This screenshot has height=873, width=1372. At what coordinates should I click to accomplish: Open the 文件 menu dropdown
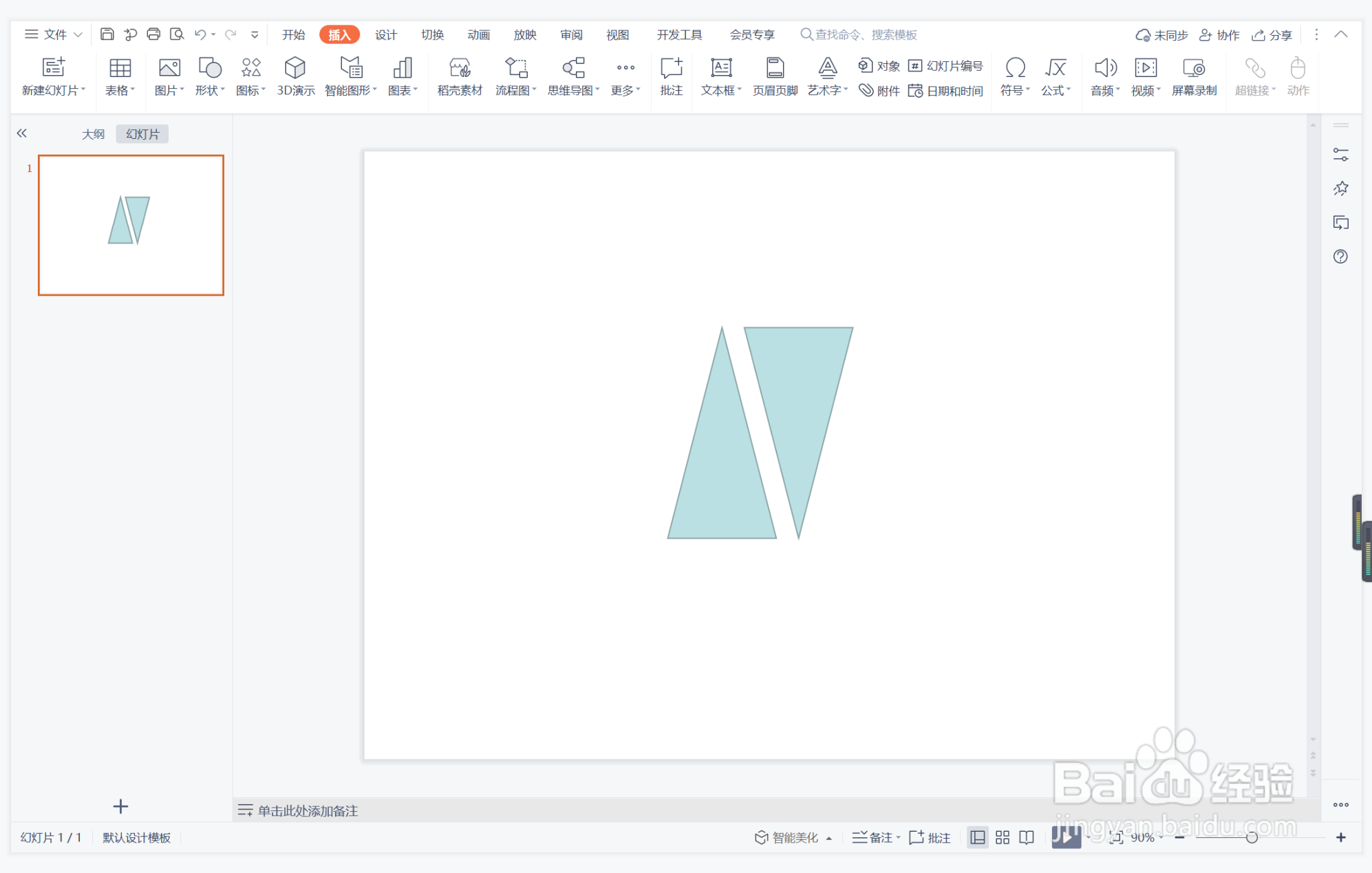point(54,34)
